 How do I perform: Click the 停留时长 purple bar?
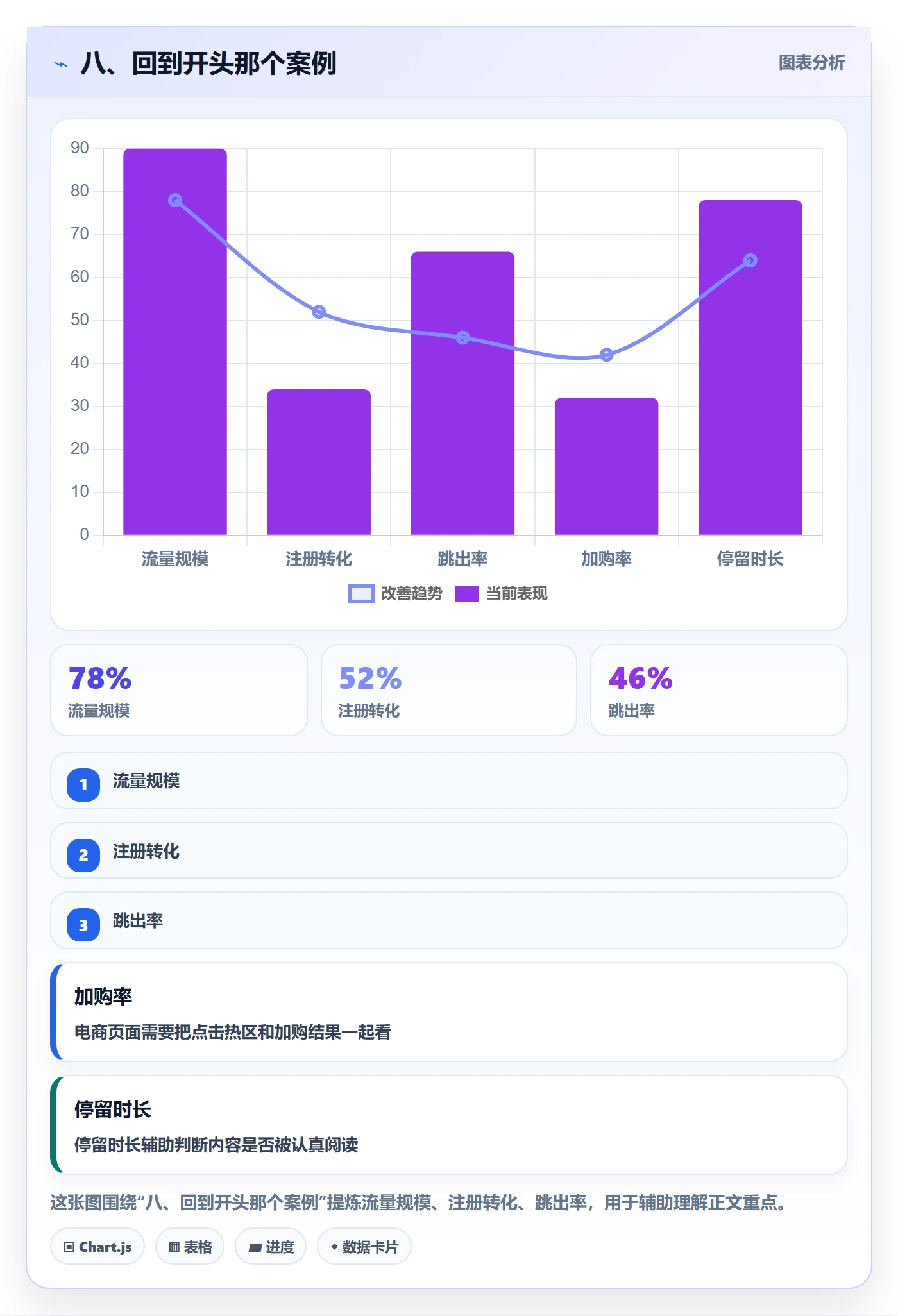[x=750, y=367]
